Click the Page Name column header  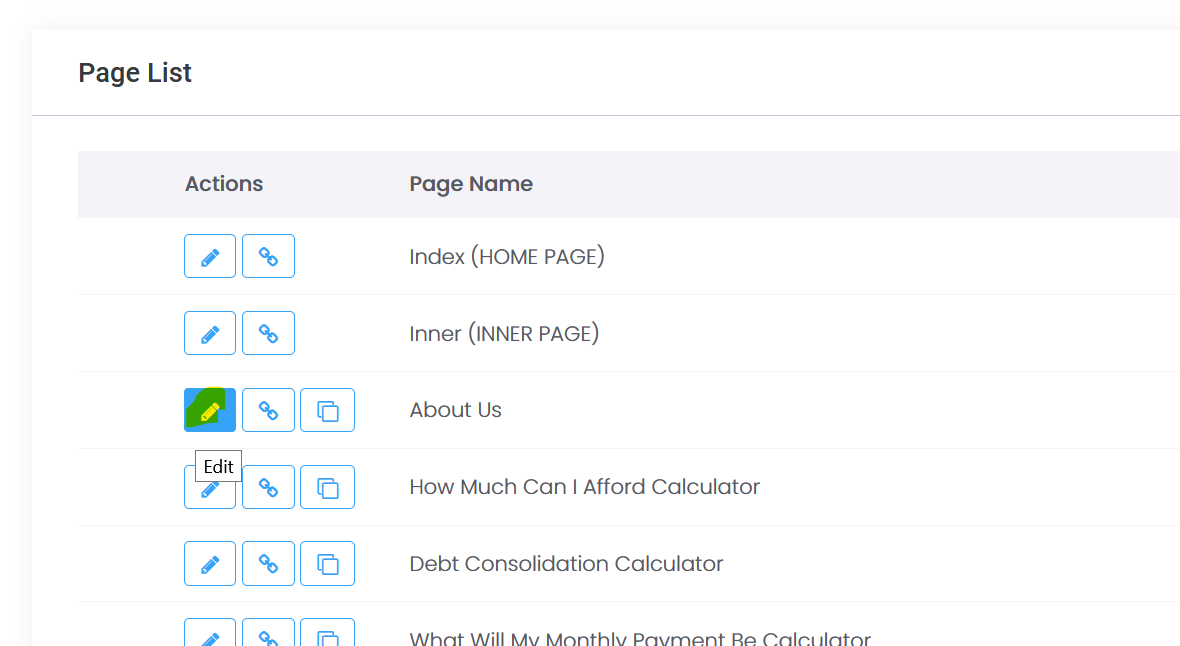[471, 184]
